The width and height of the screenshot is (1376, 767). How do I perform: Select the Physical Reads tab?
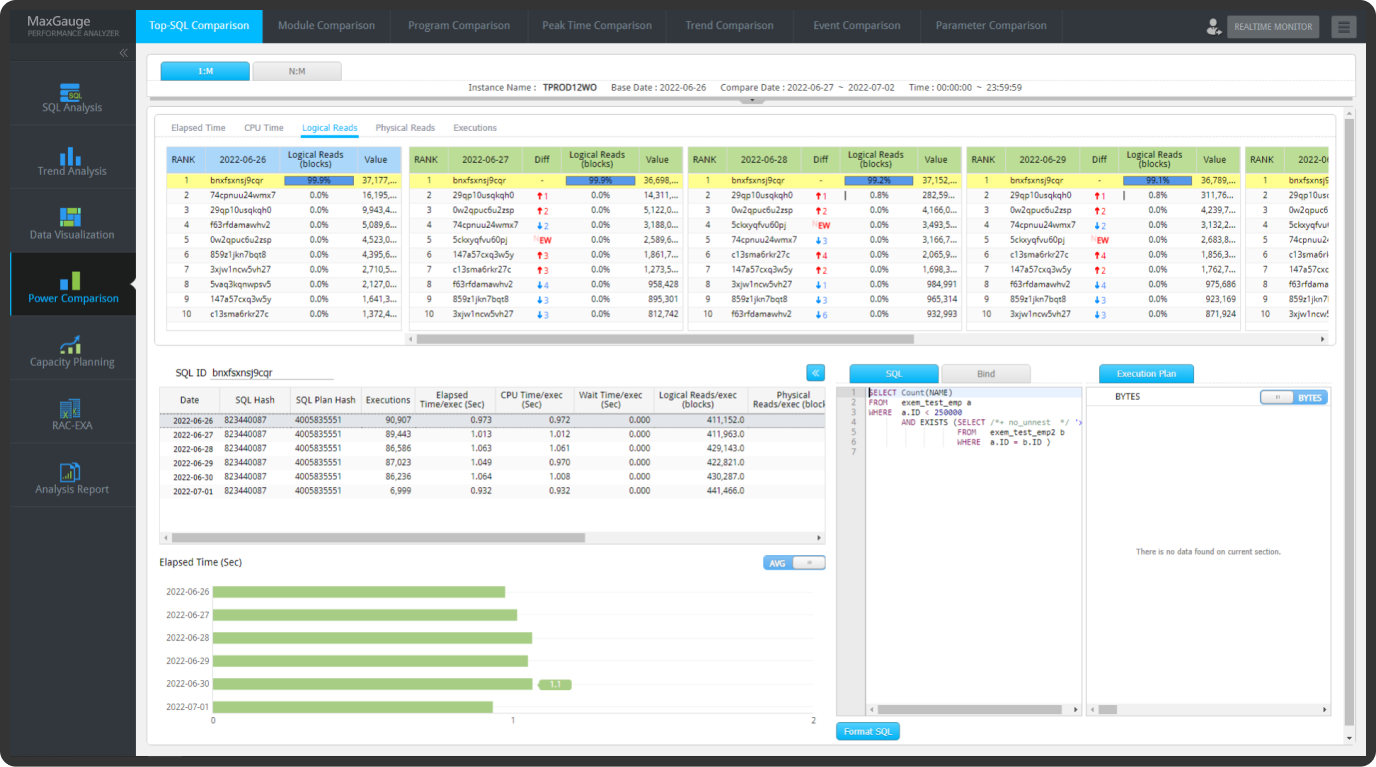405,128
